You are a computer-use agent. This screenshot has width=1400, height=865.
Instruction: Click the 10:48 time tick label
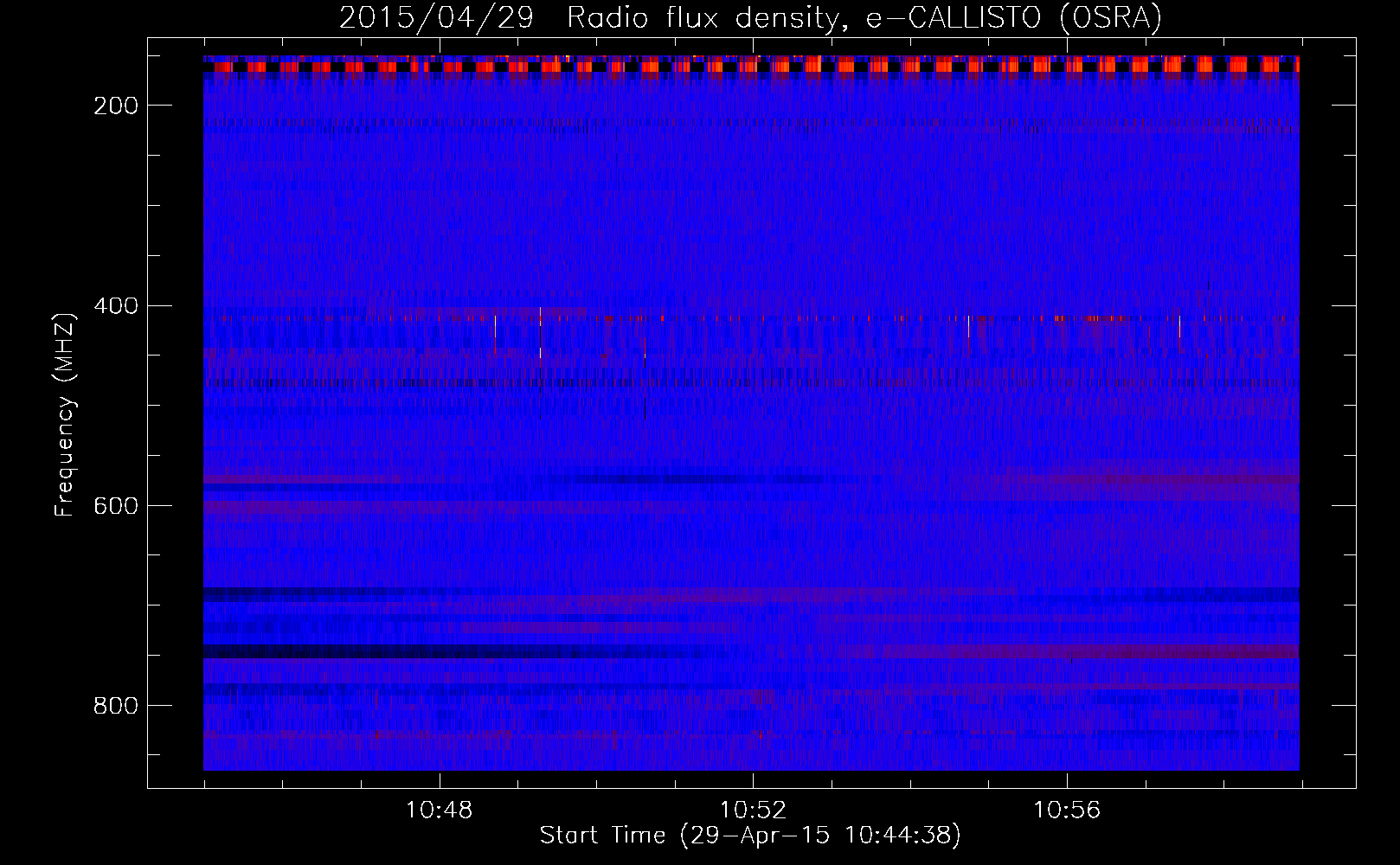point(440,811)
